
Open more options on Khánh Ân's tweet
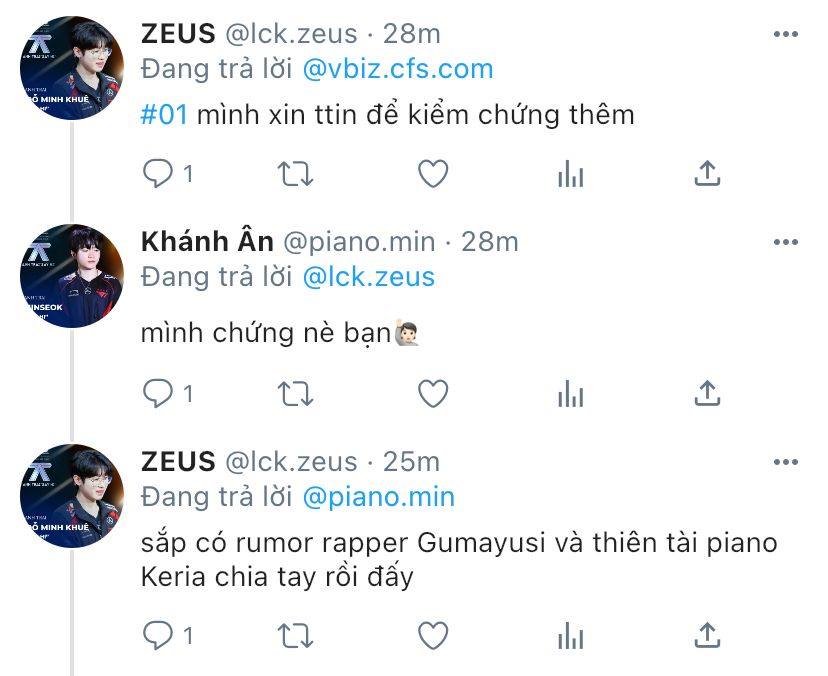pos(786,242)
